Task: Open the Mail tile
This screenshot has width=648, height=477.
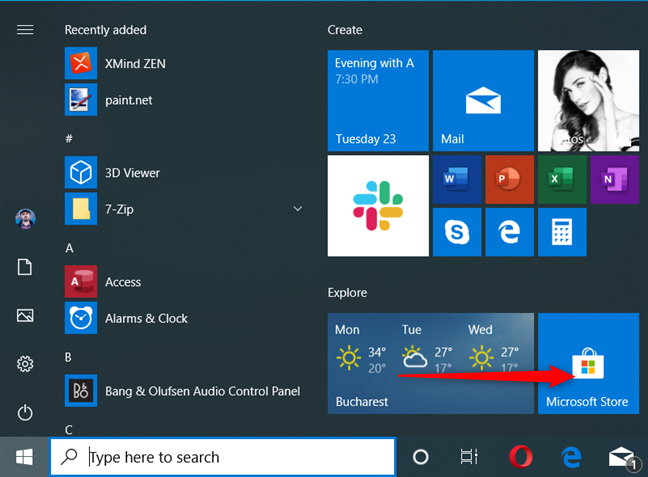Action: [483, 100]
